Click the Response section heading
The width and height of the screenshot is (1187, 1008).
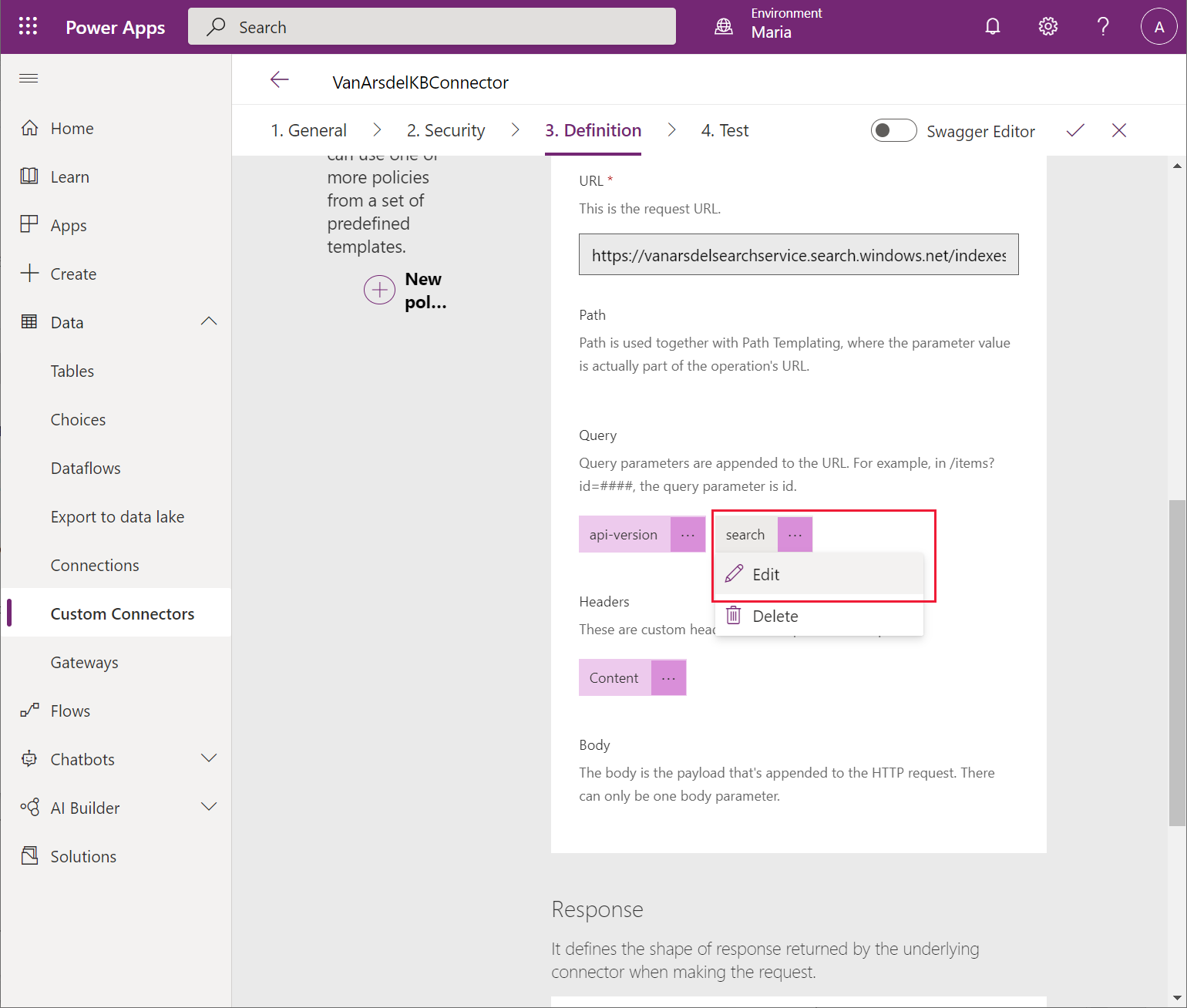coord(597,909)
